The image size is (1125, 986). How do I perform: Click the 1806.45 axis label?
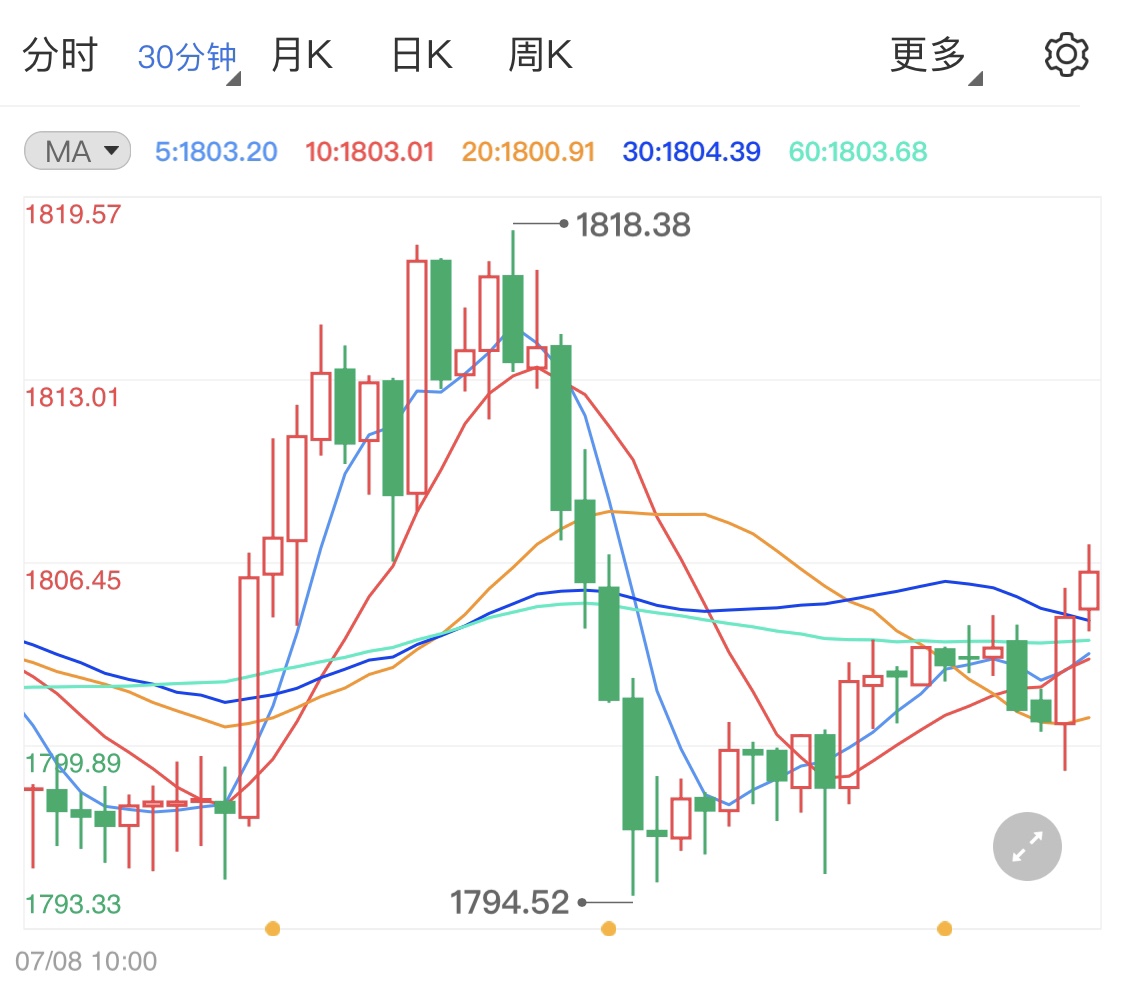[73, 581]
